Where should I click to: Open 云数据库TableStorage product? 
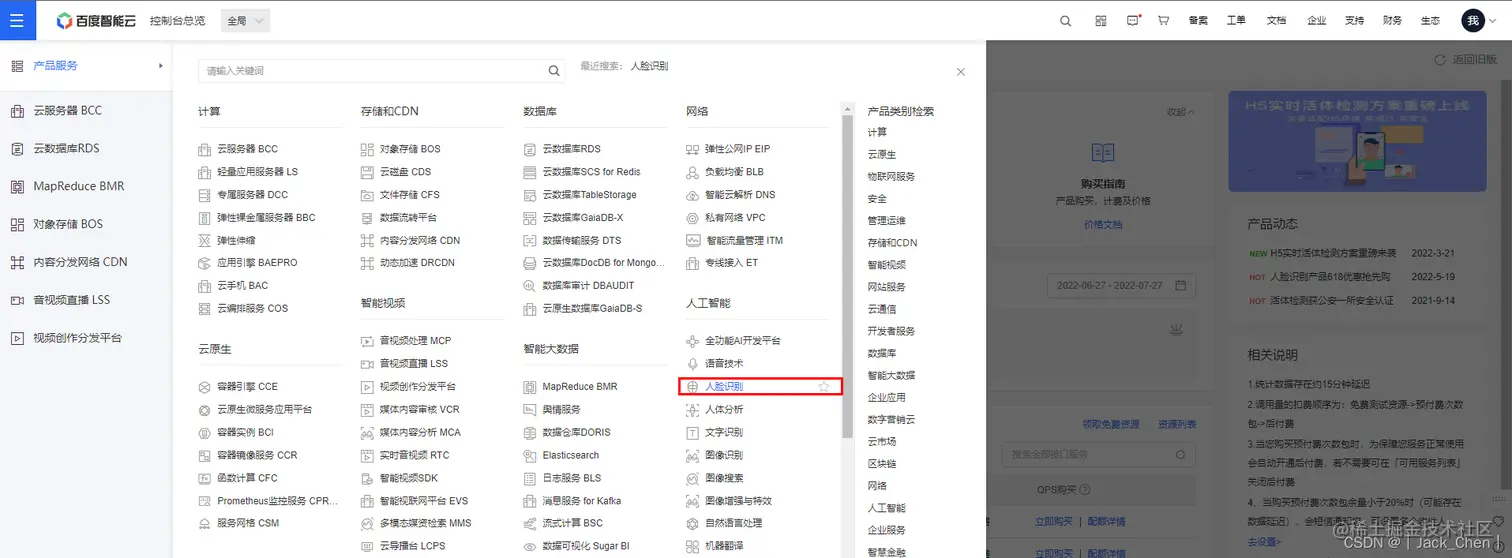[x=589, y=195]
